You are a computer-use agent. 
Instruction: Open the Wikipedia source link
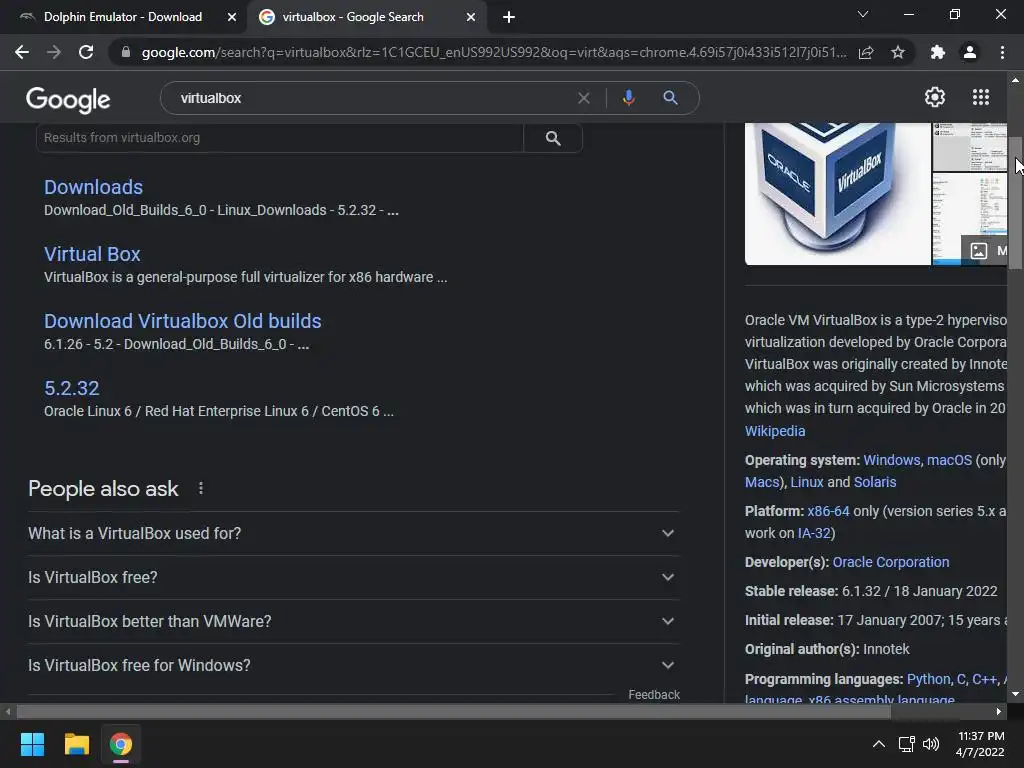coord(775,431)
